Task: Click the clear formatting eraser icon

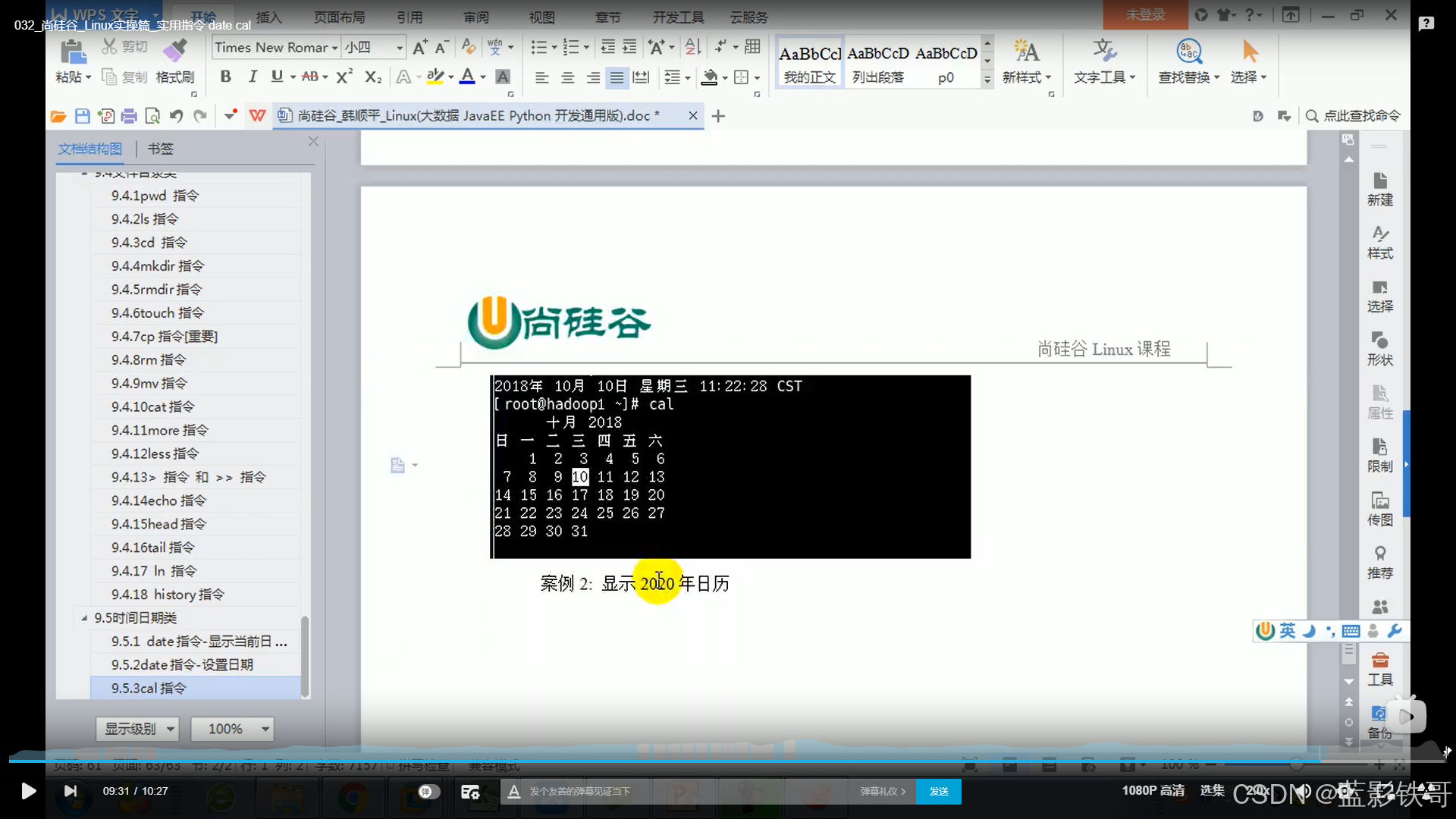Action: pyautogui.click(x=469, y=47)
